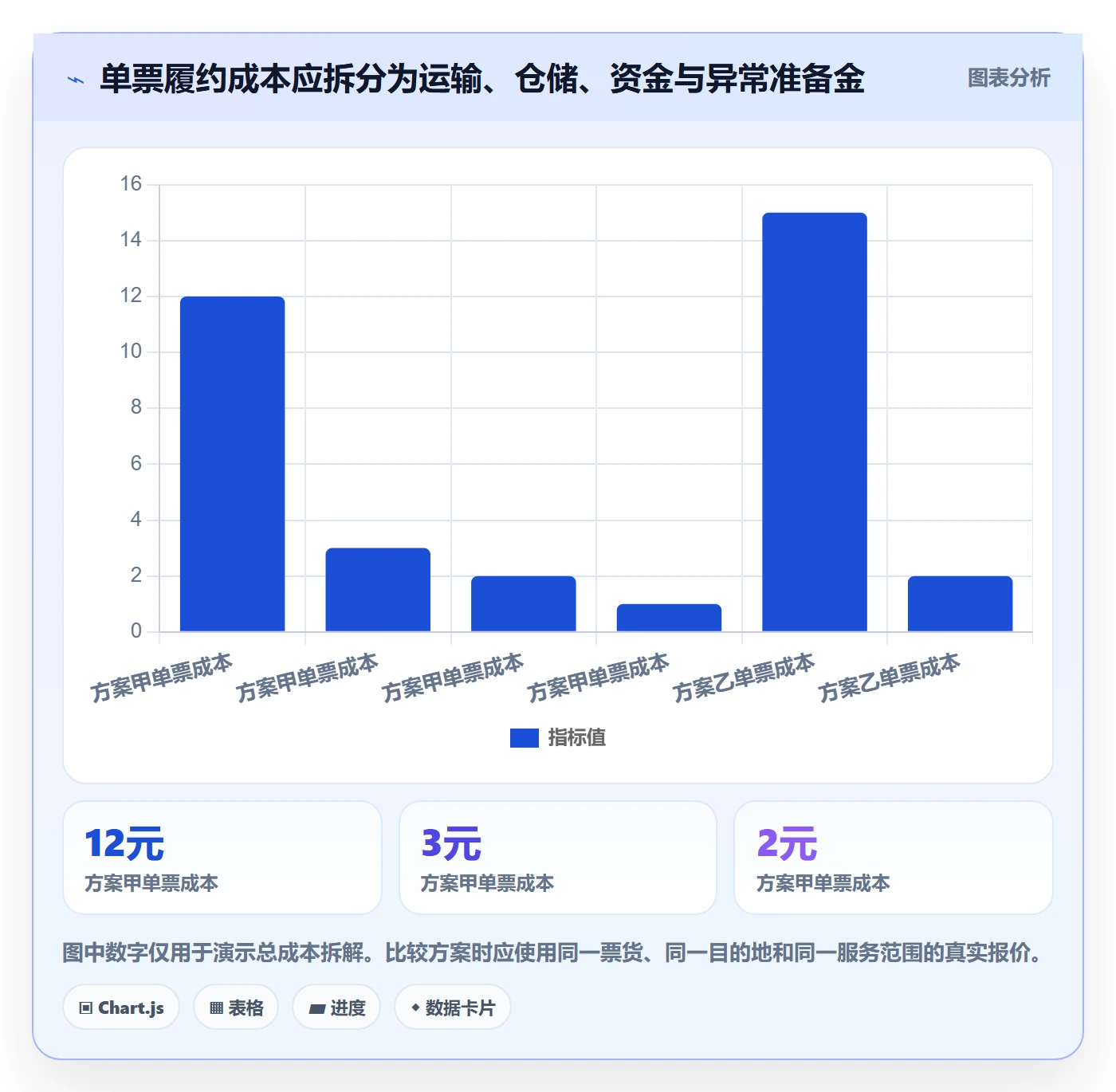
Task: Select the card title about 单票履约成本
Action: 482,79
